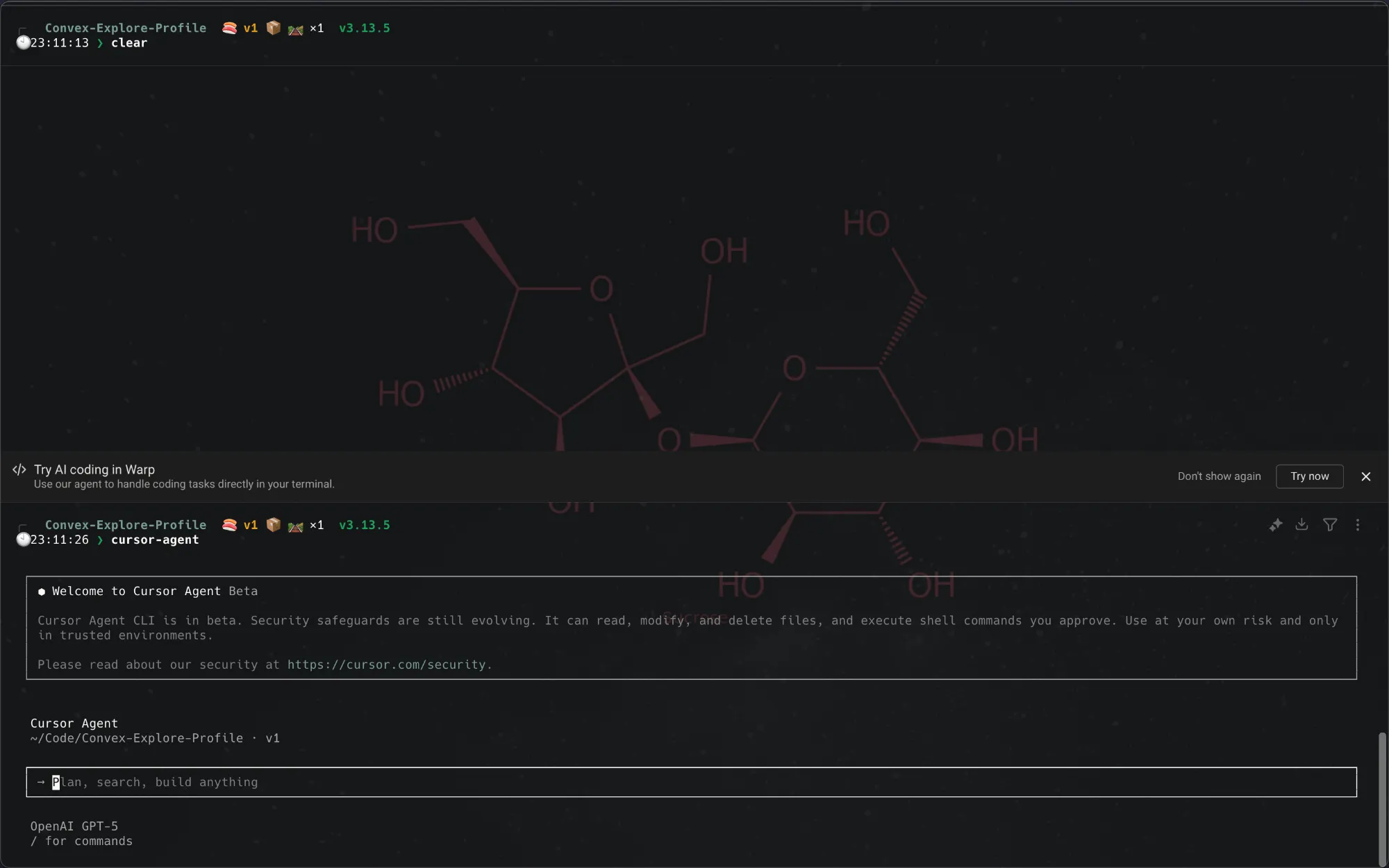Click Don't show again
Image resolution: width=1389 pixels, height=868 pixels.
click(x=1219, y=476)
